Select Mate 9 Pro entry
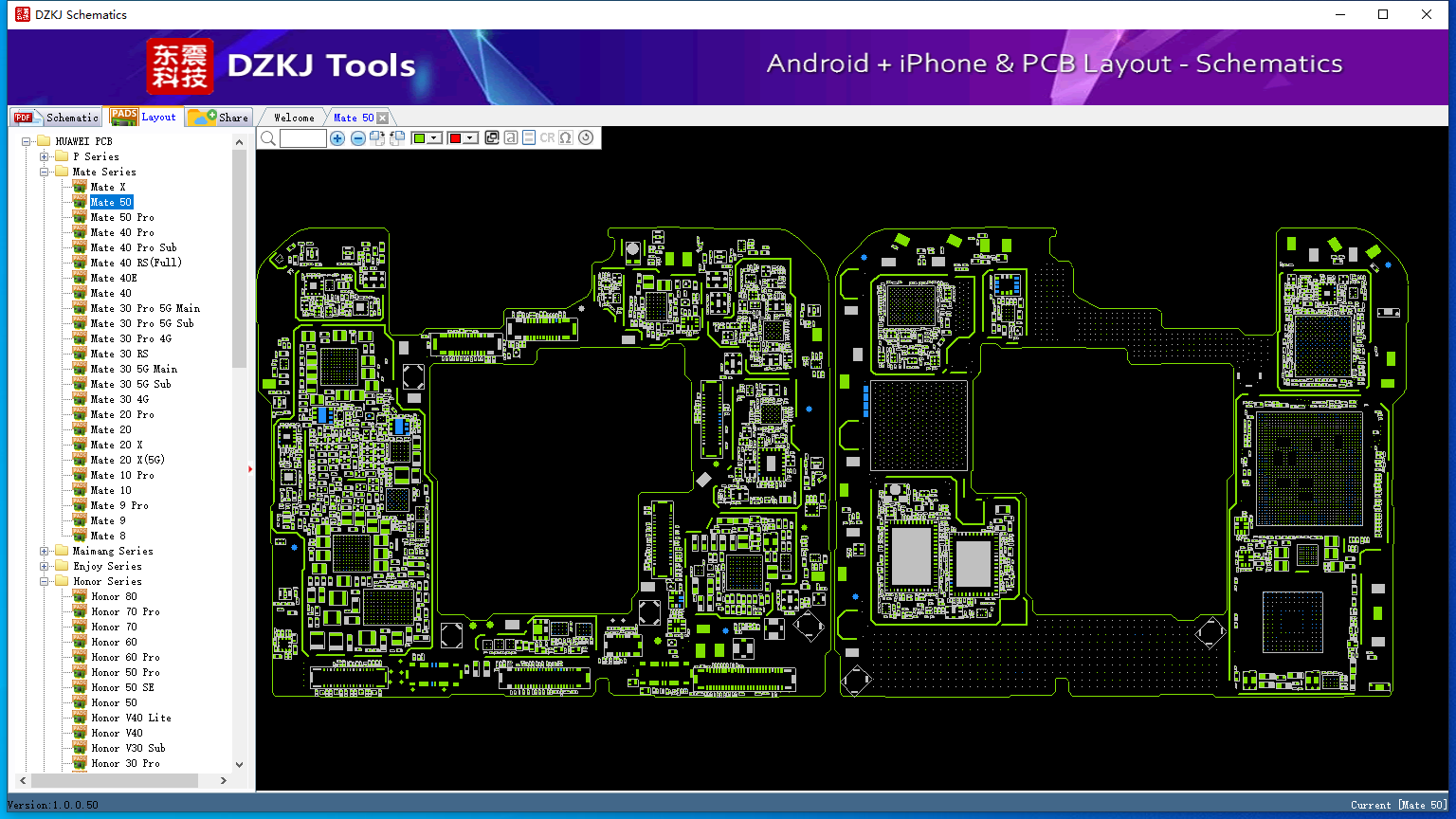The image size is (1456, 819). pyautogui.click(x=119, y=505)
